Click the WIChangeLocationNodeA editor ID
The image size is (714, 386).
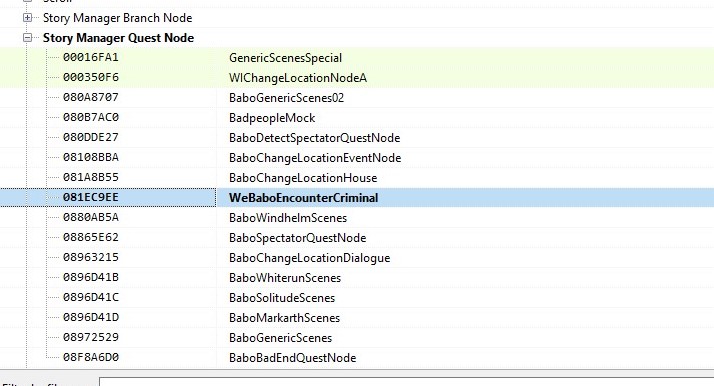298,78
